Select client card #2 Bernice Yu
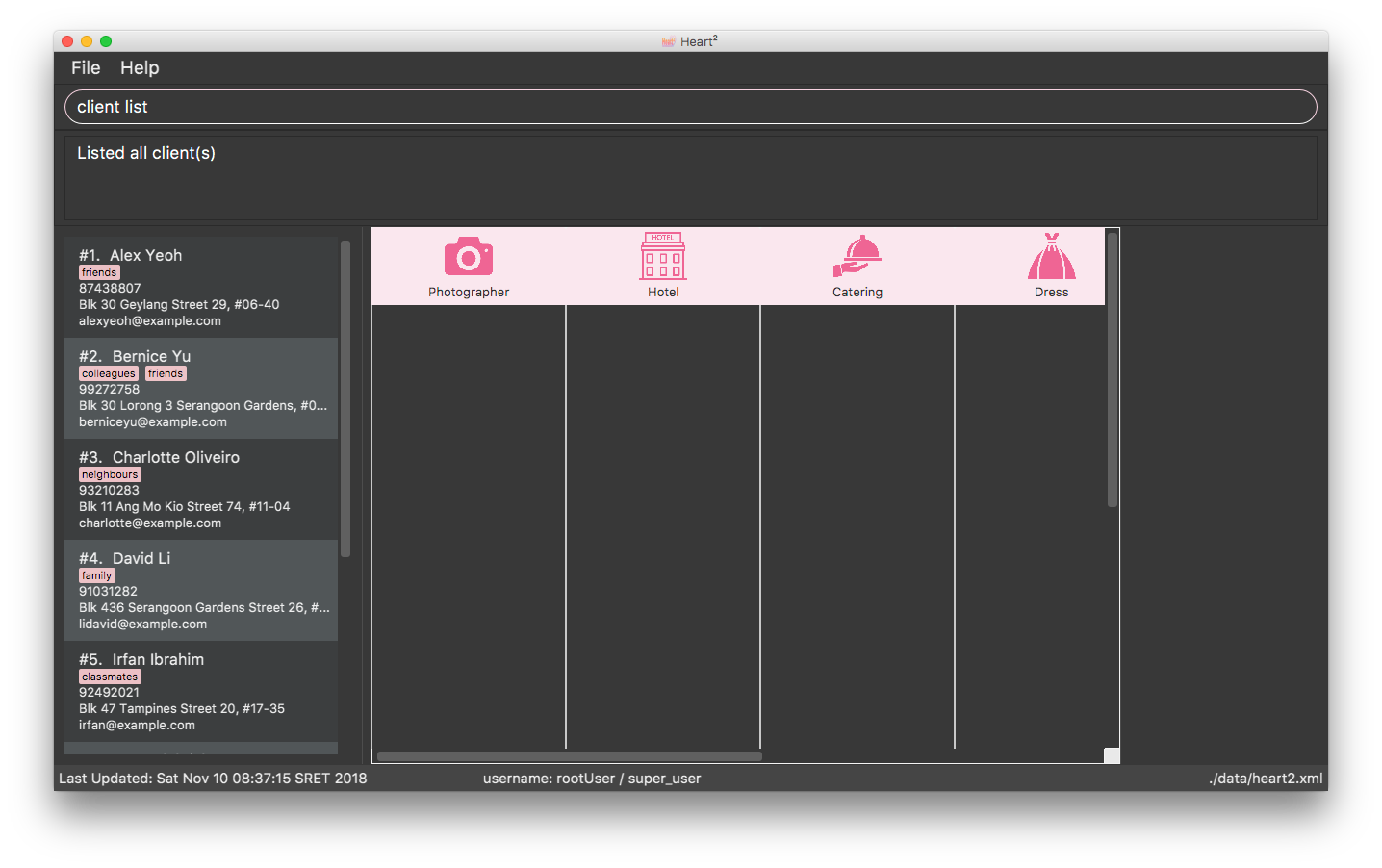This screenshot has height=868, width=1382. click(x=201, y=388)
